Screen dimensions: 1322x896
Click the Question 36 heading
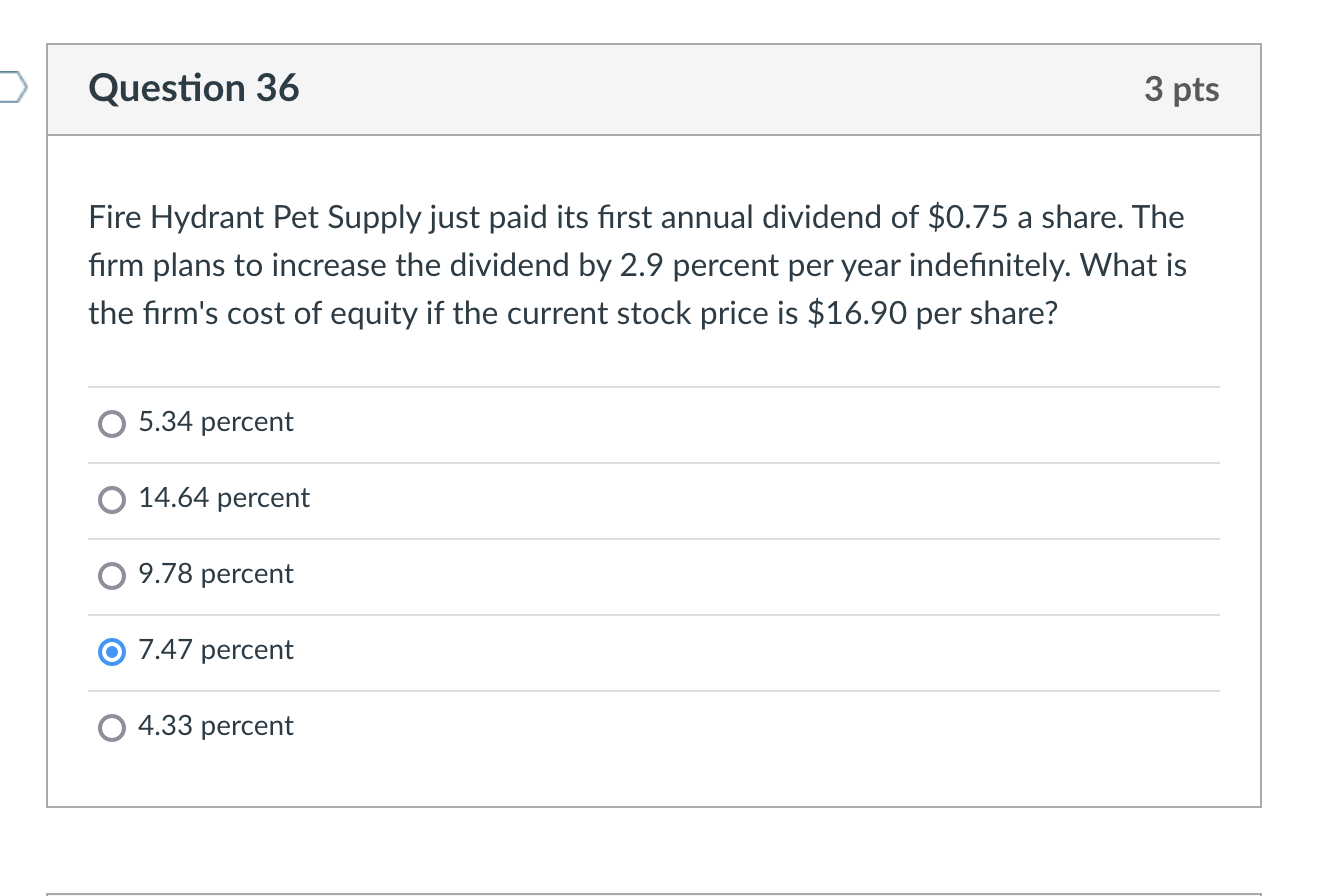pos(193,88)
